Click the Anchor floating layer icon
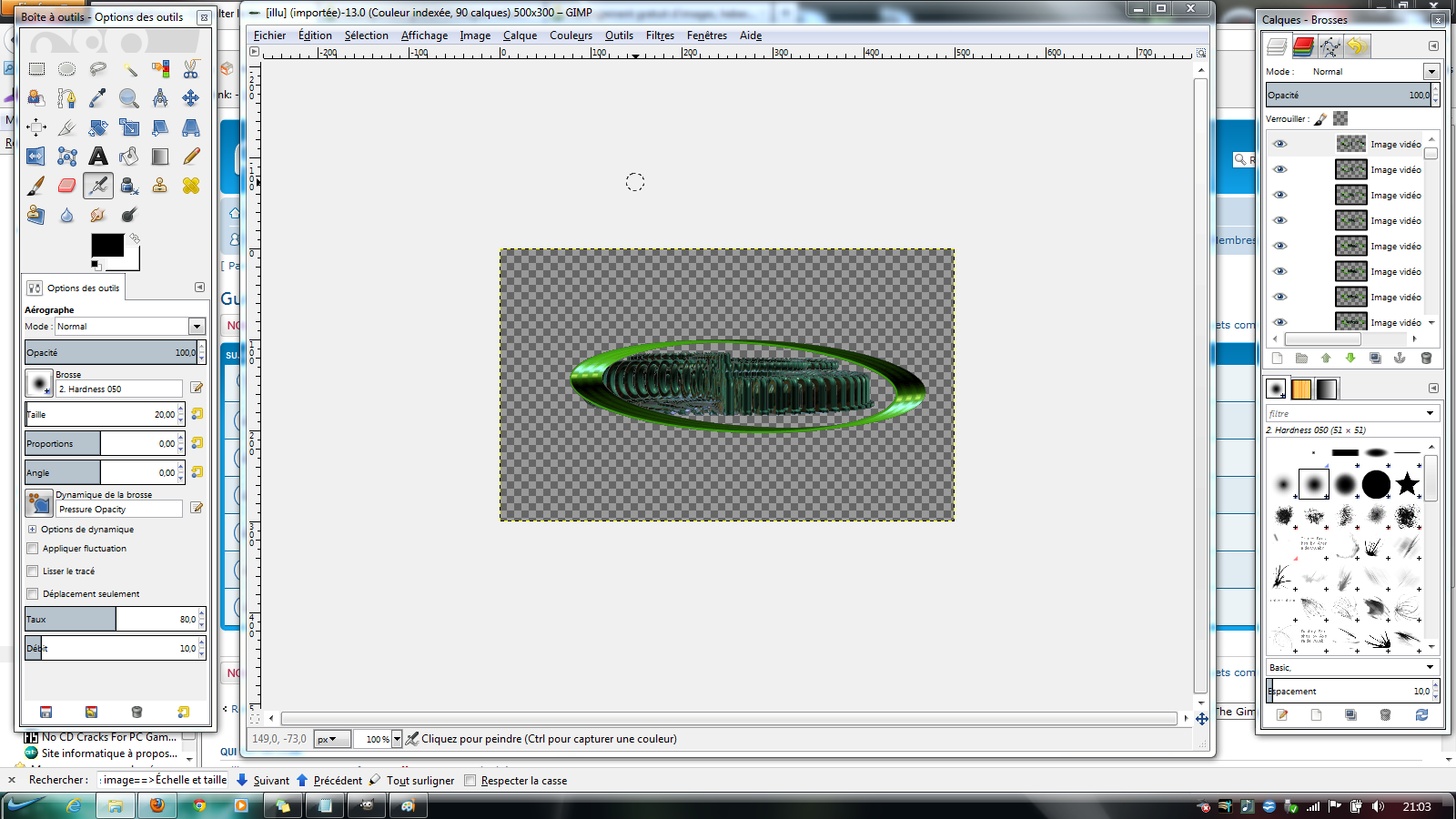This screenshot has height=819, width=1456. [x=1400, y=358]
